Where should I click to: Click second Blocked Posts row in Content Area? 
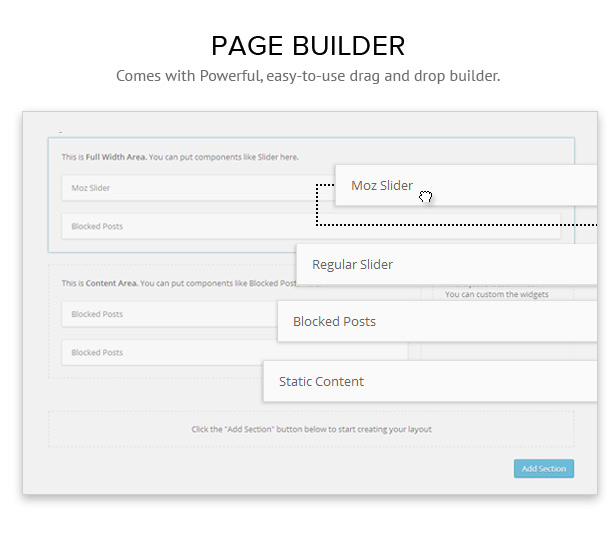click(x=162, y=352)
